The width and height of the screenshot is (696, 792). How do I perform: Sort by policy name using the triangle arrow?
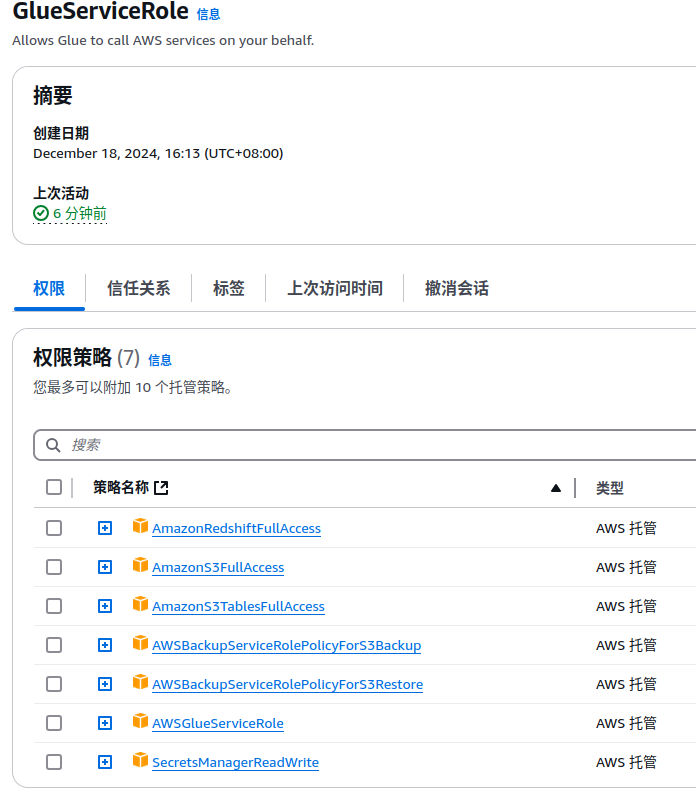(556, 487)
